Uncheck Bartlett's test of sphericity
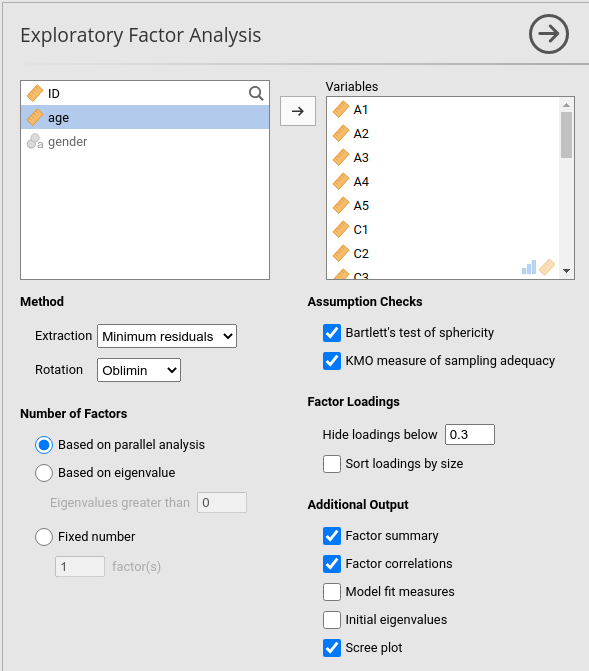The height and width of the screenshot is (671, 589). (x=332, y=333)
